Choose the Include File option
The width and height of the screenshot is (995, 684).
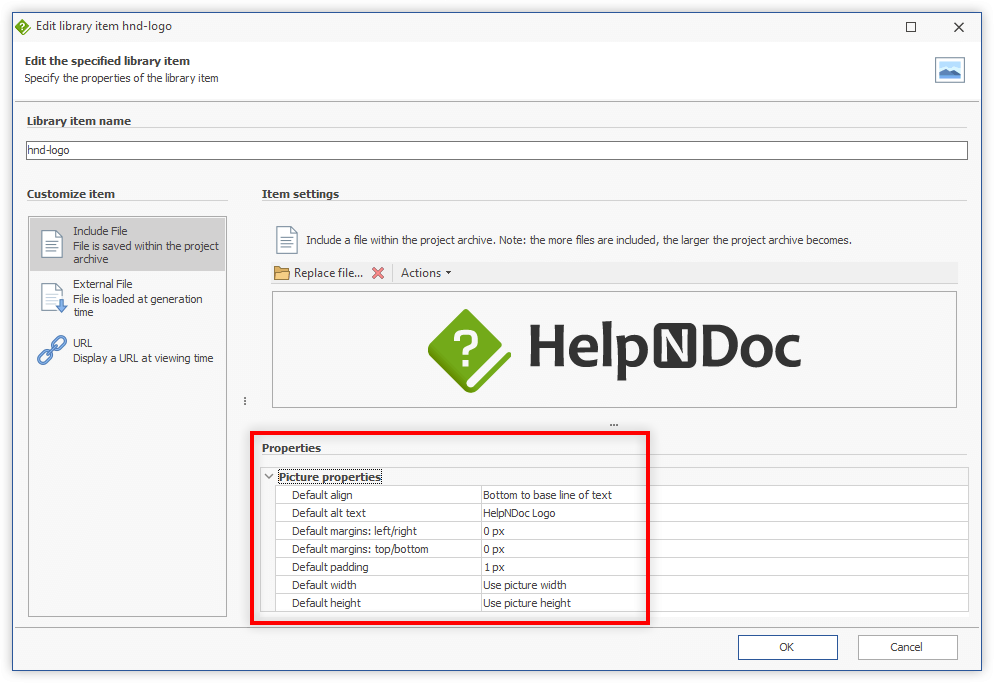(128, 244)
